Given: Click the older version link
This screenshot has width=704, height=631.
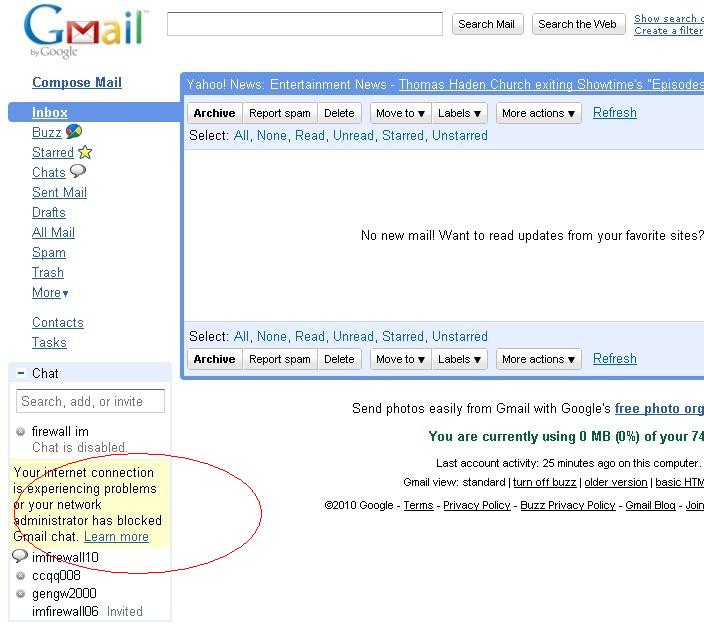Looking at the screenshot, I should click(616, 482).
